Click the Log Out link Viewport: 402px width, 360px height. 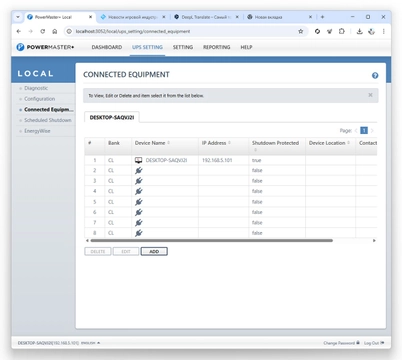[374, 343]
